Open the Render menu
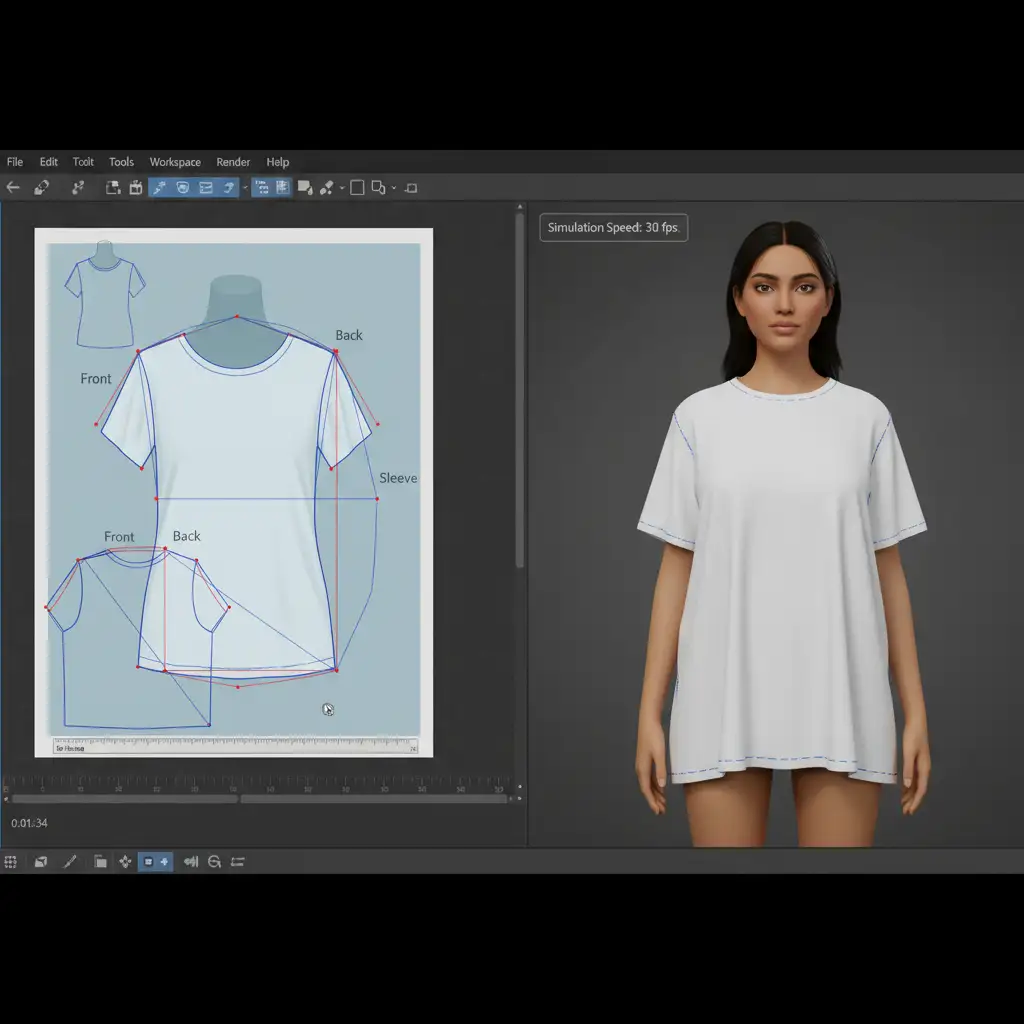Image resolution: width=1024 pixels, height=1024 pixels. pos(233,162)
